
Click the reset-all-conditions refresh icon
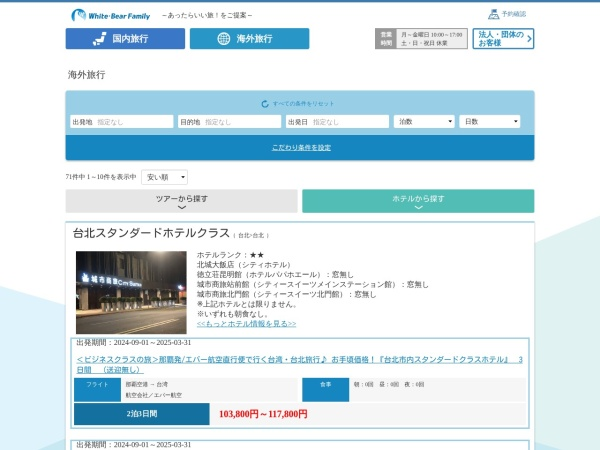265,104
